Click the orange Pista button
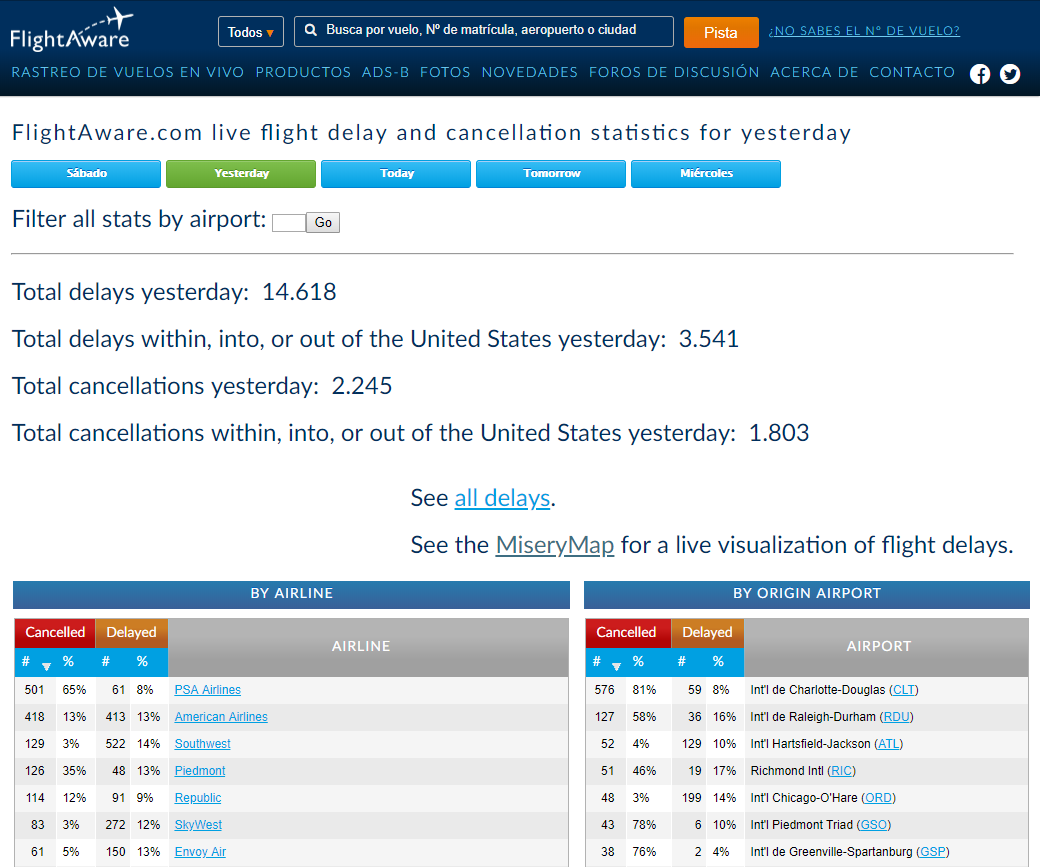 (x=721, y=33)
